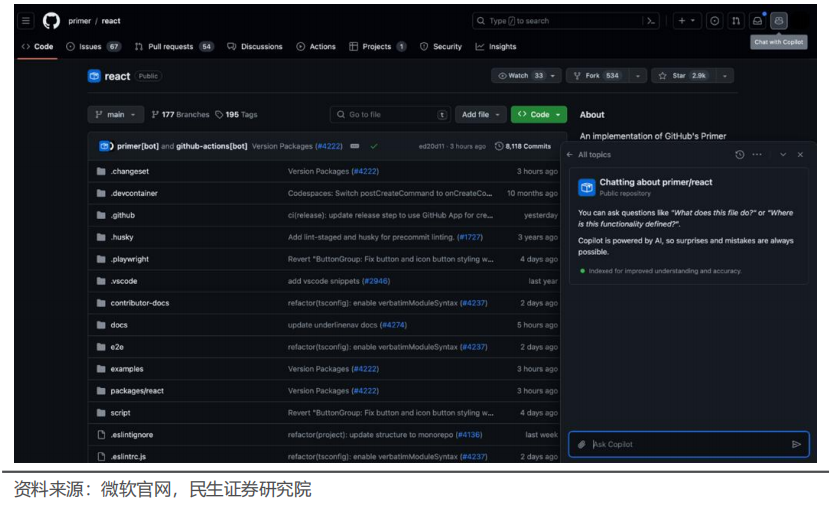This screenshot has width=840, height=508.
Task: Open the .eslintignore file
Action: click(x=132, y=435)
